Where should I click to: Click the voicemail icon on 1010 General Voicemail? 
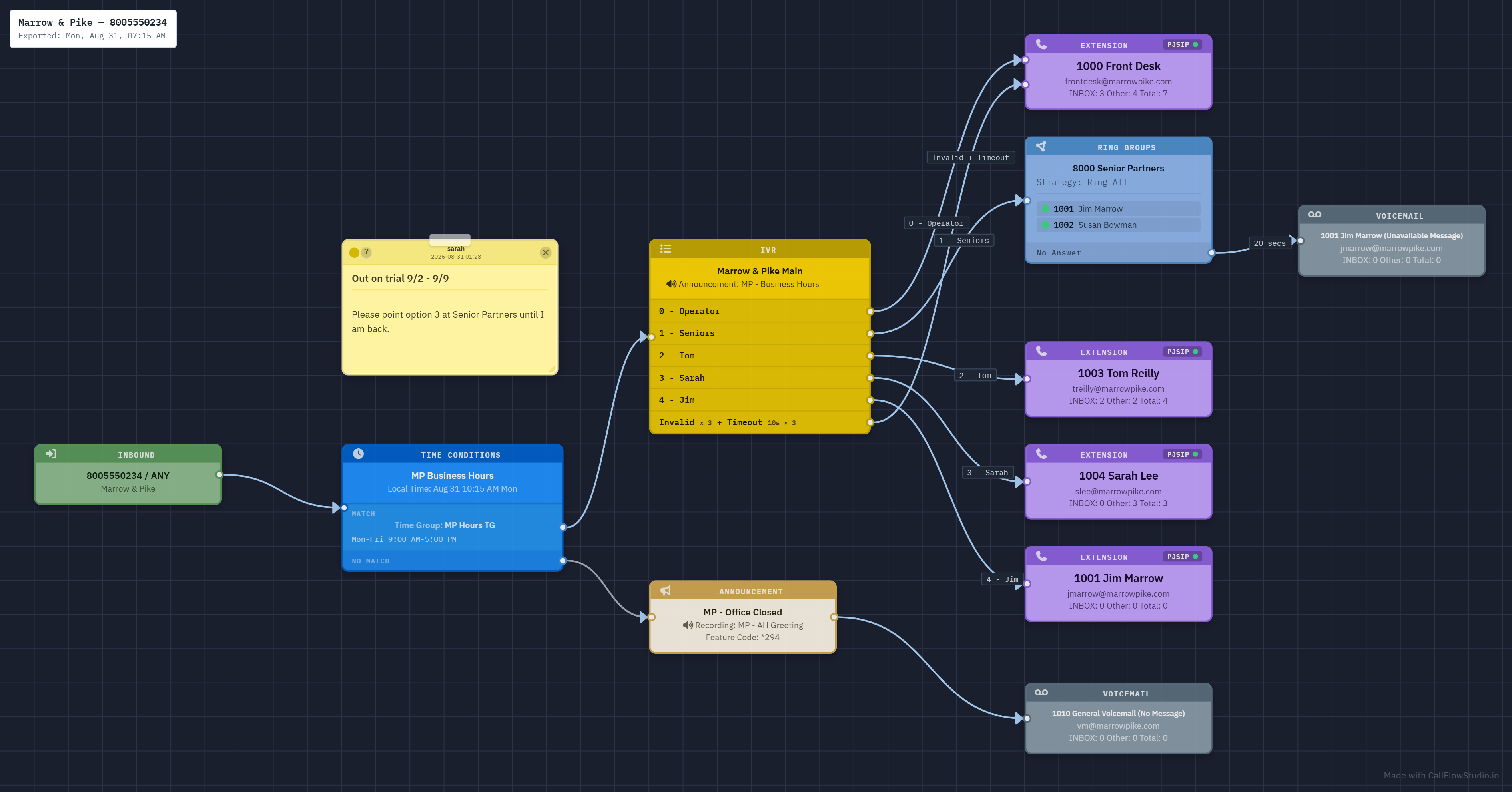point(1041,693)
